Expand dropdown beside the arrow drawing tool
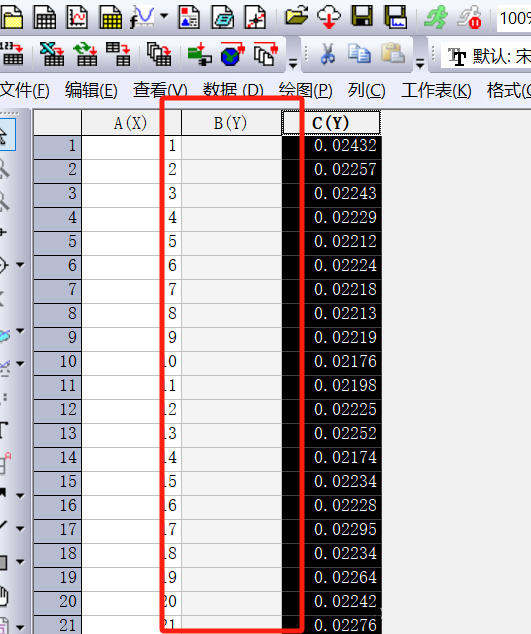The image size is (531, 634). [x=20, y=496]
